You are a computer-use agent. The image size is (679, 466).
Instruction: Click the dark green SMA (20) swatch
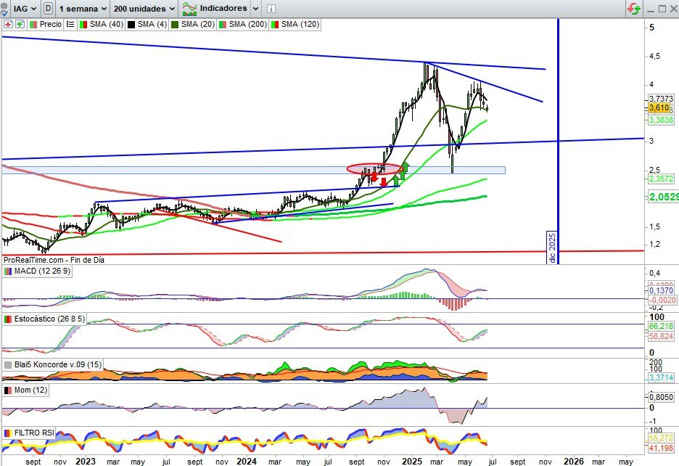175,25
